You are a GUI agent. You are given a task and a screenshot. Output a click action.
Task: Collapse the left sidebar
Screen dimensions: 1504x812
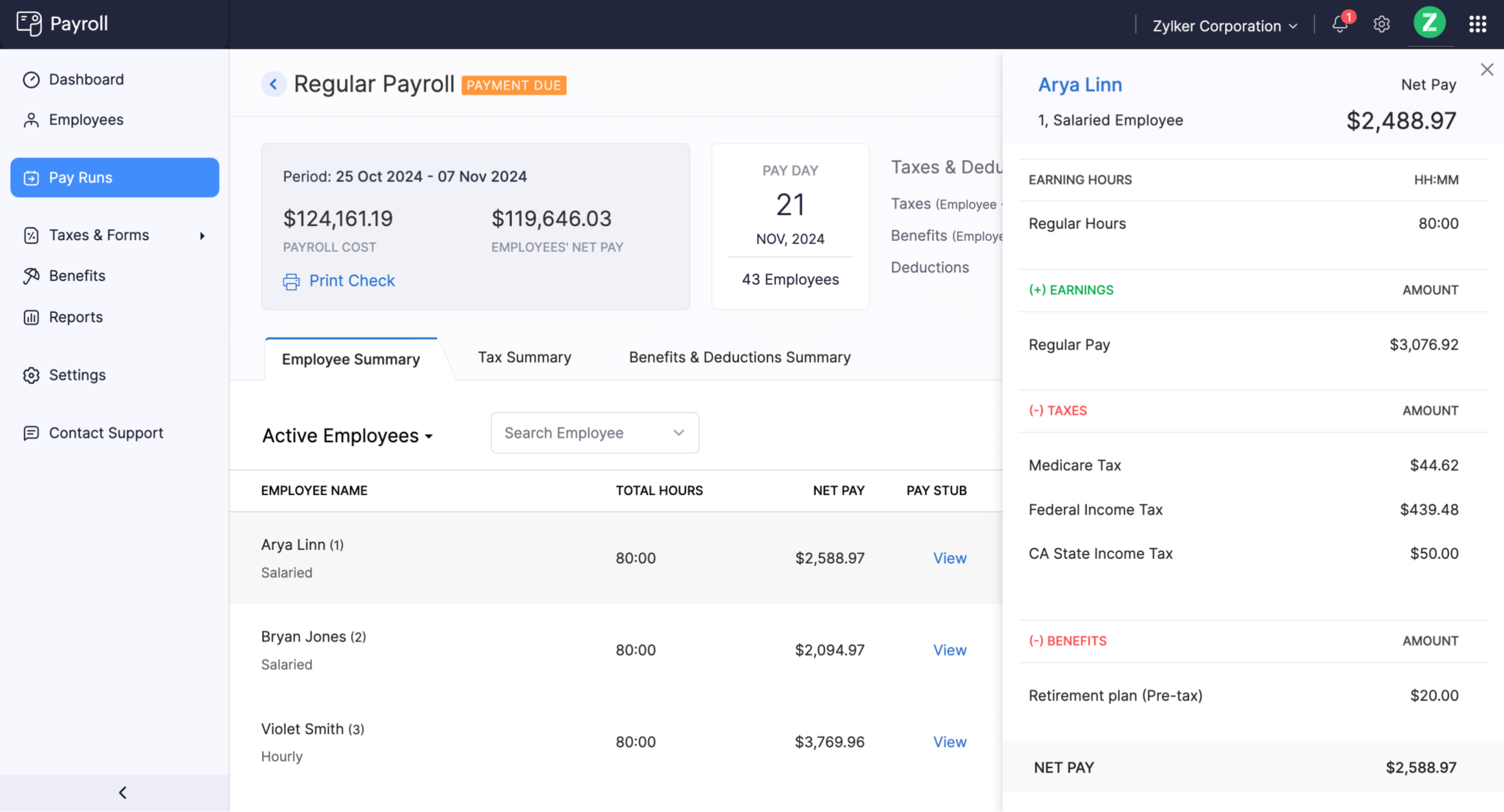(x=123, y=792)
